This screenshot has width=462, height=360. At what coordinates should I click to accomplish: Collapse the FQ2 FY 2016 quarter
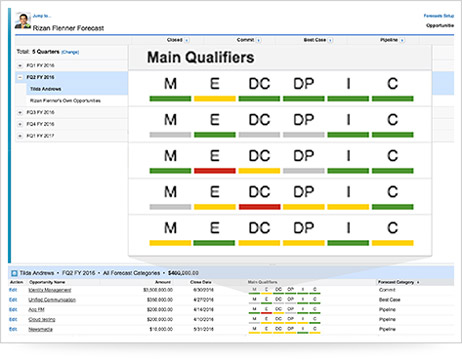pos(20,77)
